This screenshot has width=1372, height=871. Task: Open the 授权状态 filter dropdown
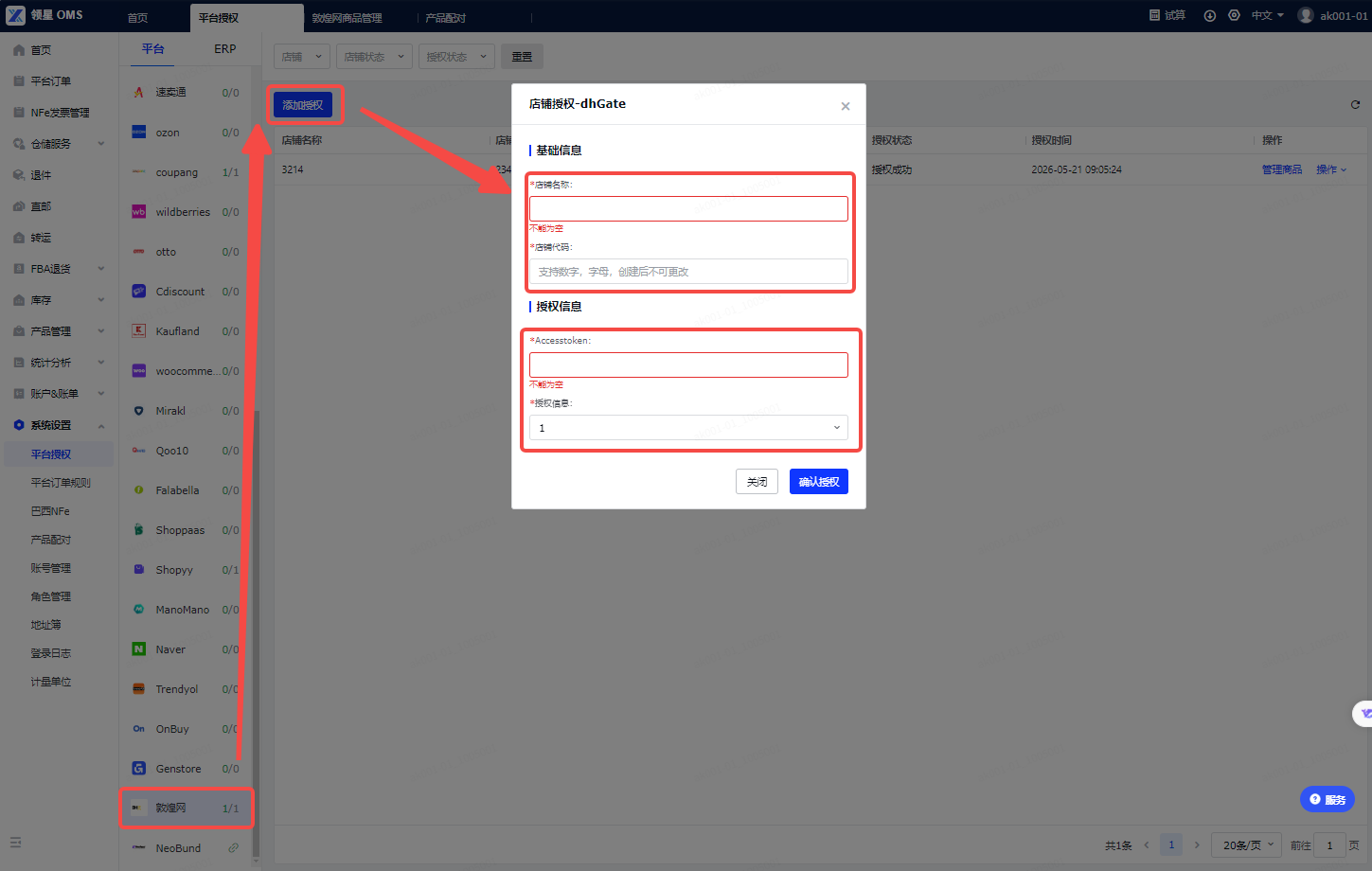tap(456, 57)
